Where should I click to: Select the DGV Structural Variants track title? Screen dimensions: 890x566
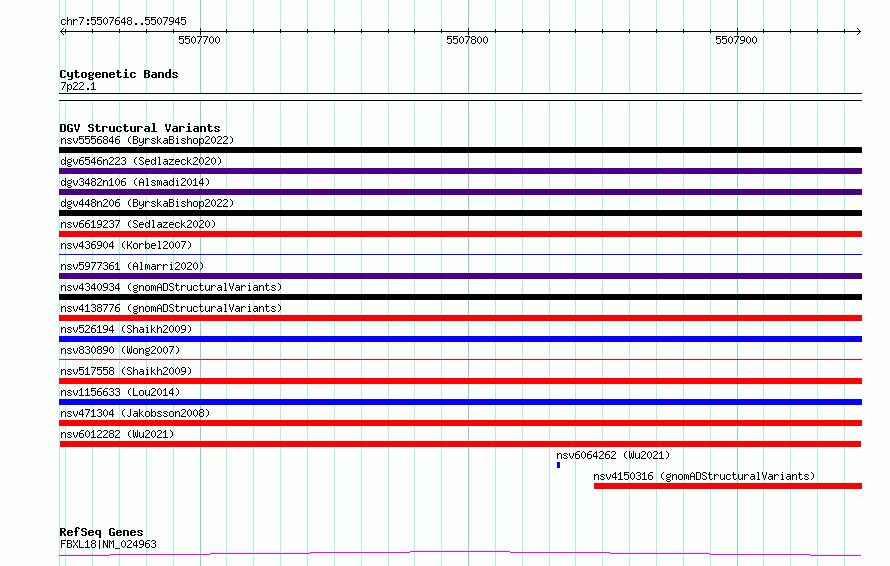pos(140,128)
